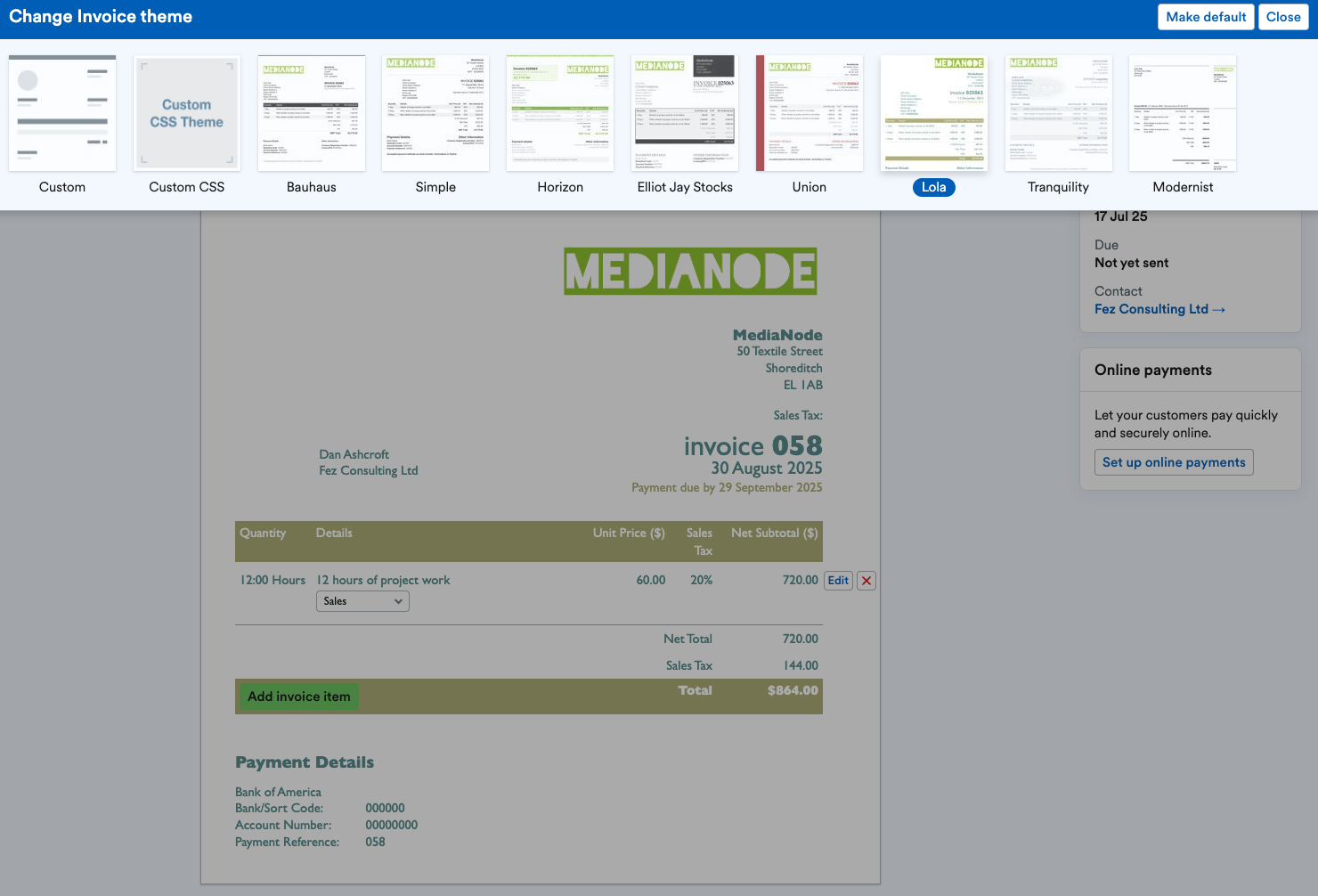Click the Elliot Jay Stocks label
This screenshot has height=896, width=1318.
coord(685,187)
